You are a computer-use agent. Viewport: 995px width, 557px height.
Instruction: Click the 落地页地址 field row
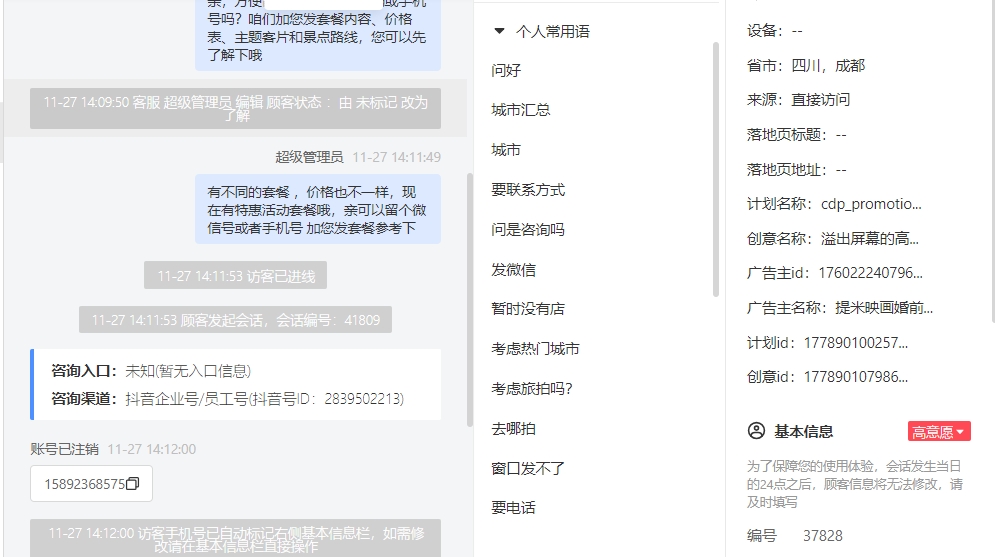pyautogui.click(x=797, y=169)
